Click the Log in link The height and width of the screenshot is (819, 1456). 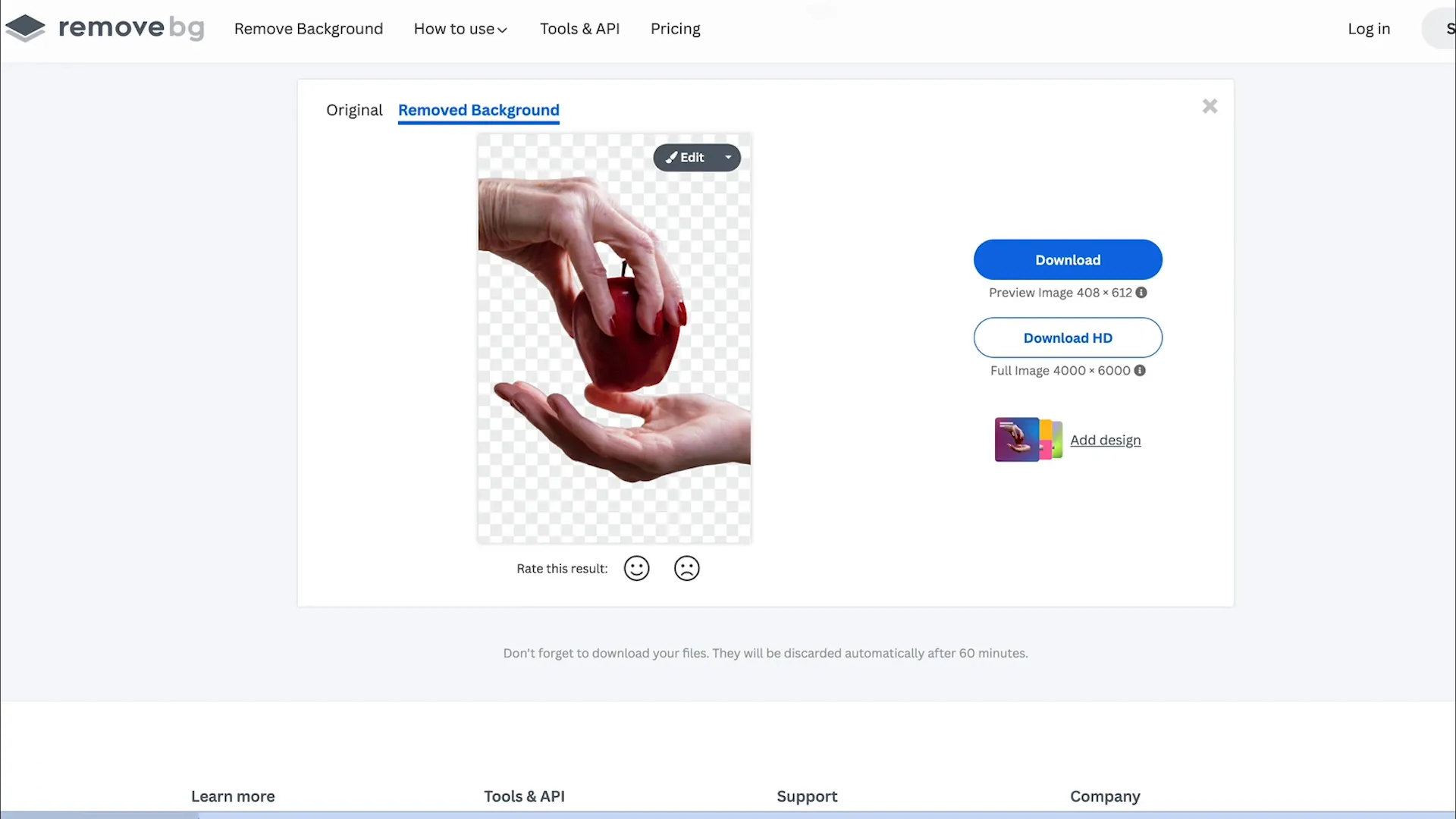pos(1369,29)
